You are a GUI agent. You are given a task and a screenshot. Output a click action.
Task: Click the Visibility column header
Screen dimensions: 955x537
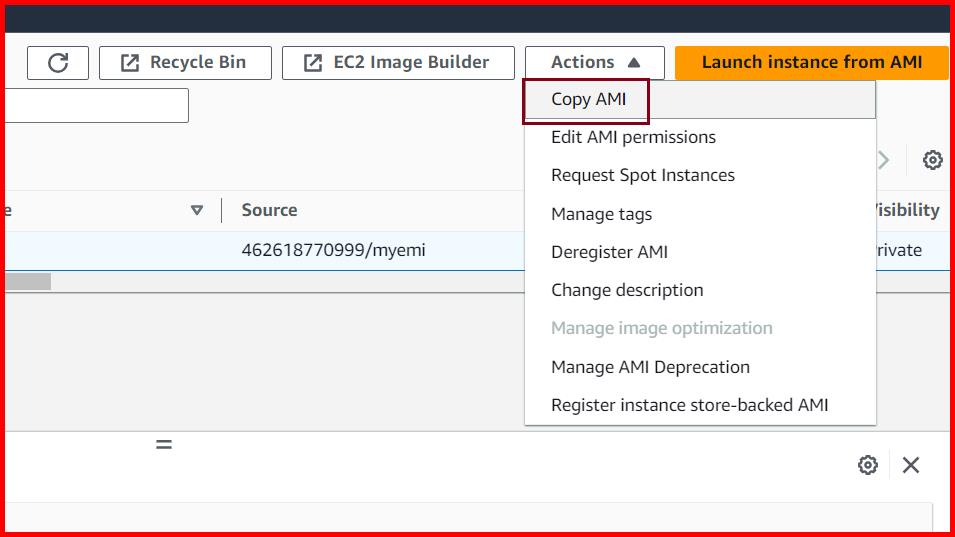(908, 210)
